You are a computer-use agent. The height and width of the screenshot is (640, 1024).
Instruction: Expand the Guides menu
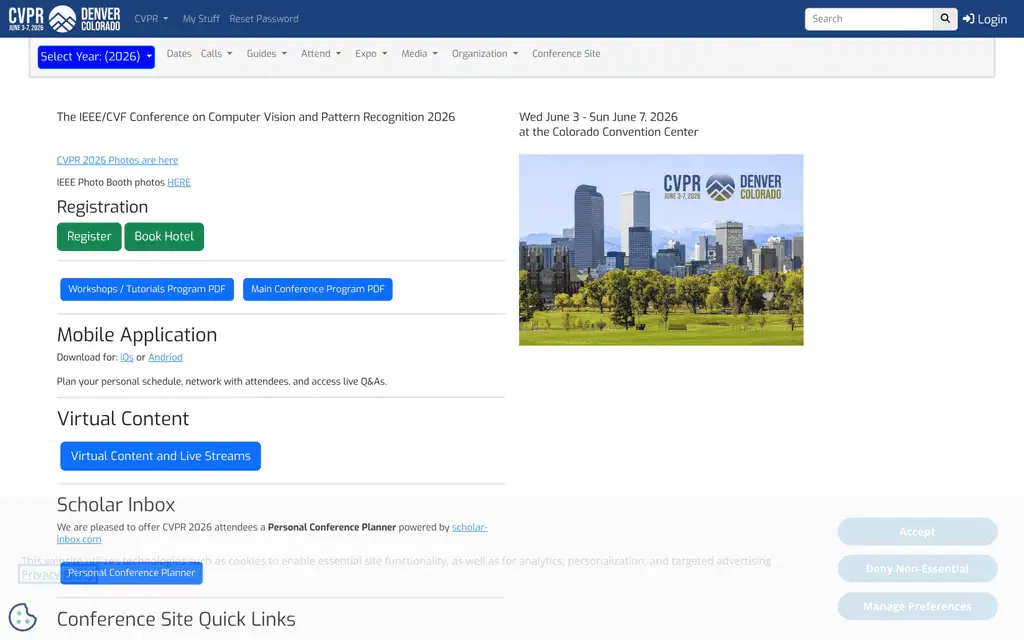[x=266, y=54]
